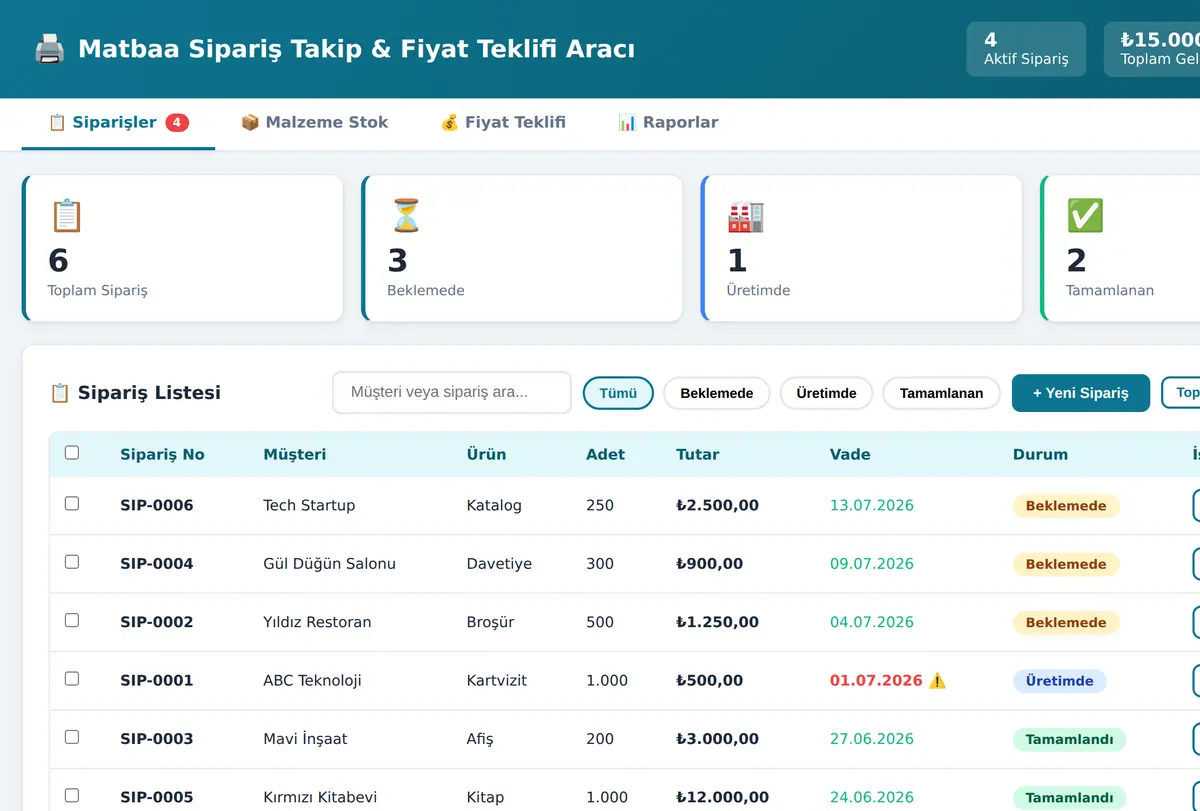Click the factory icon on Üretimde card
The width and height of the screenshot is (1200, 811).
[745, 216]
